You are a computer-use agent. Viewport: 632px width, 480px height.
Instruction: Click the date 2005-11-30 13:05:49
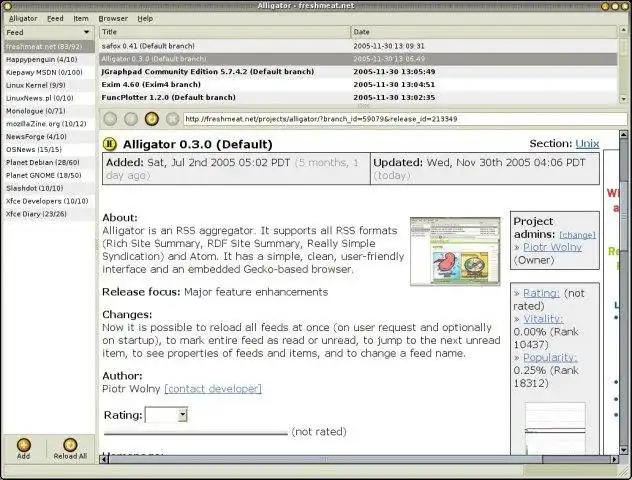click(394, 72)
